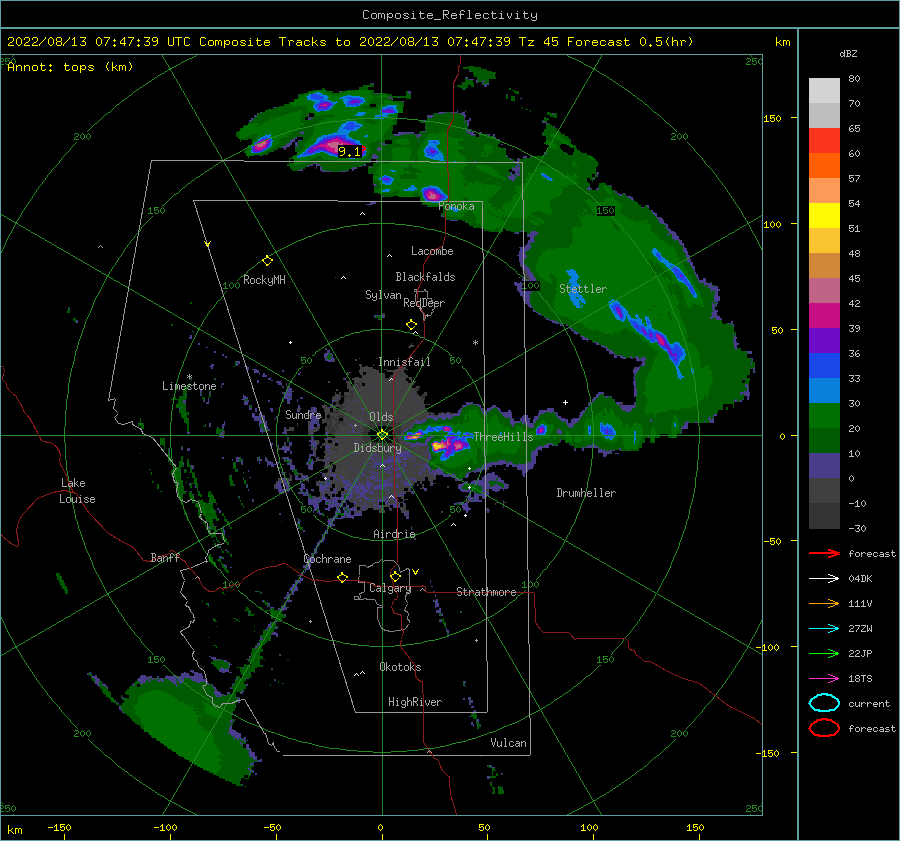Click the asterisk marker above Limestone
The image size is (900, 841).
click(x=189, y=377)
